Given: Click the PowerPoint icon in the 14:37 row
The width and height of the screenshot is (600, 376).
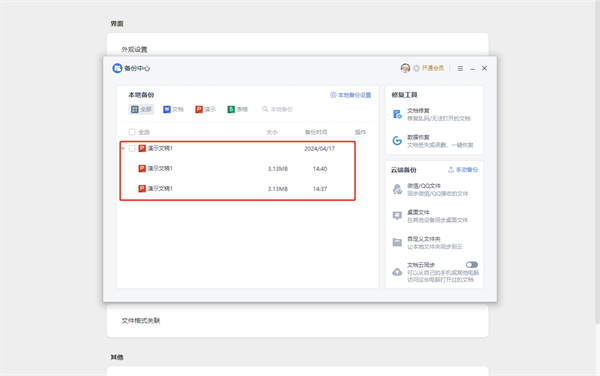Looking at the screenshot, I should (142, 189).
